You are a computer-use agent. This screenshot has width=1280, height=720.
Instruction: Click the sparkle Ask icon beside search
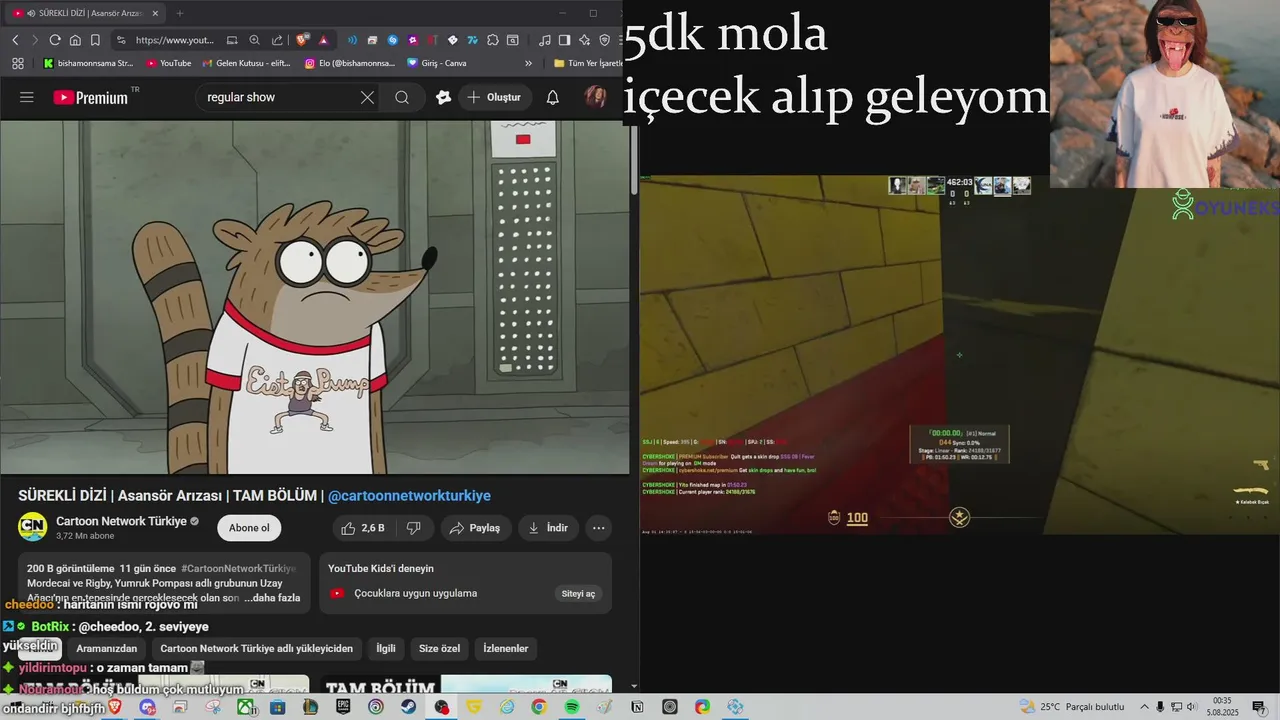coord(444,97)
